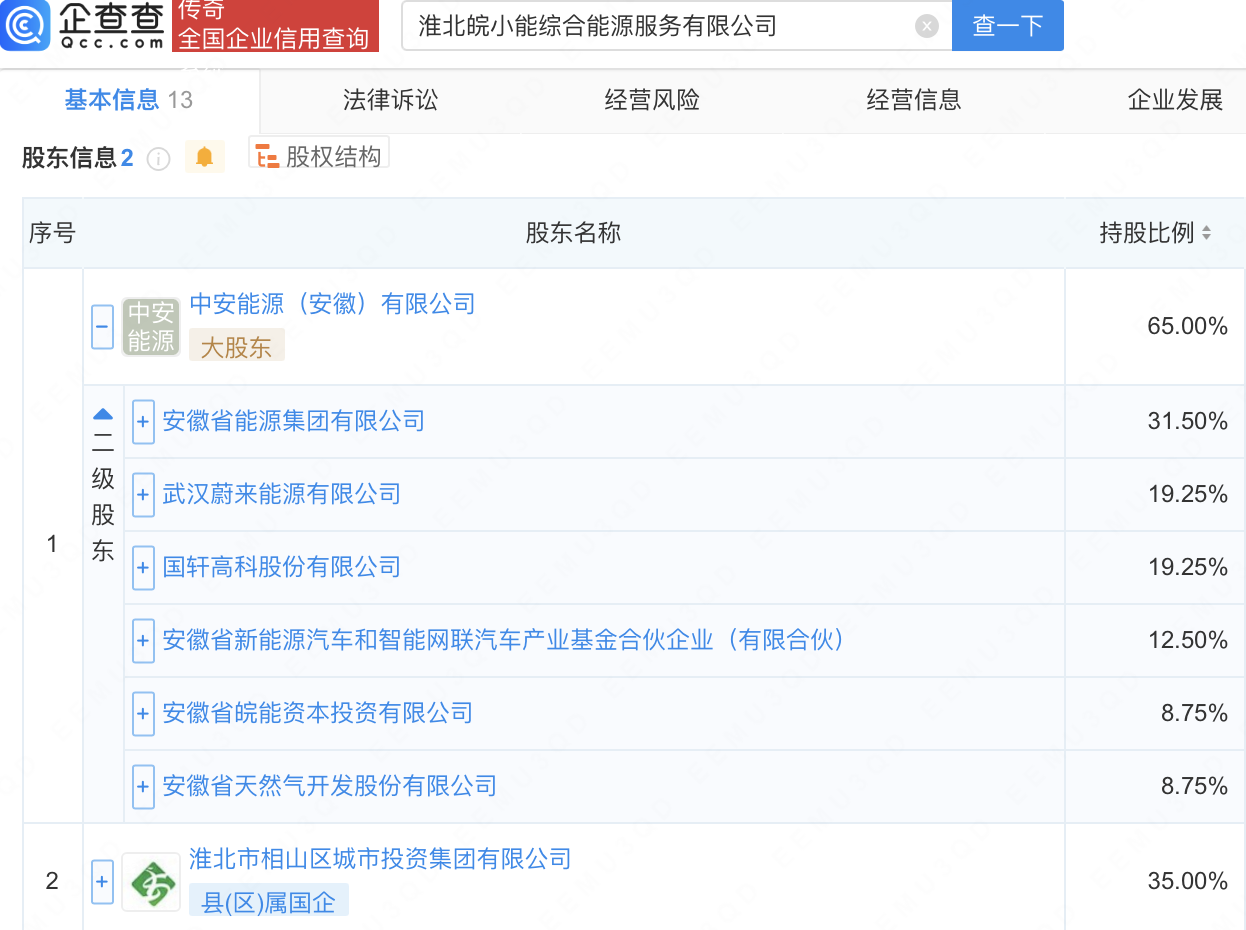Expand 安徽省皖能资本投资有限公司 row
The width and height of the screenshot is (1246, 930).
tap(143, 713)
